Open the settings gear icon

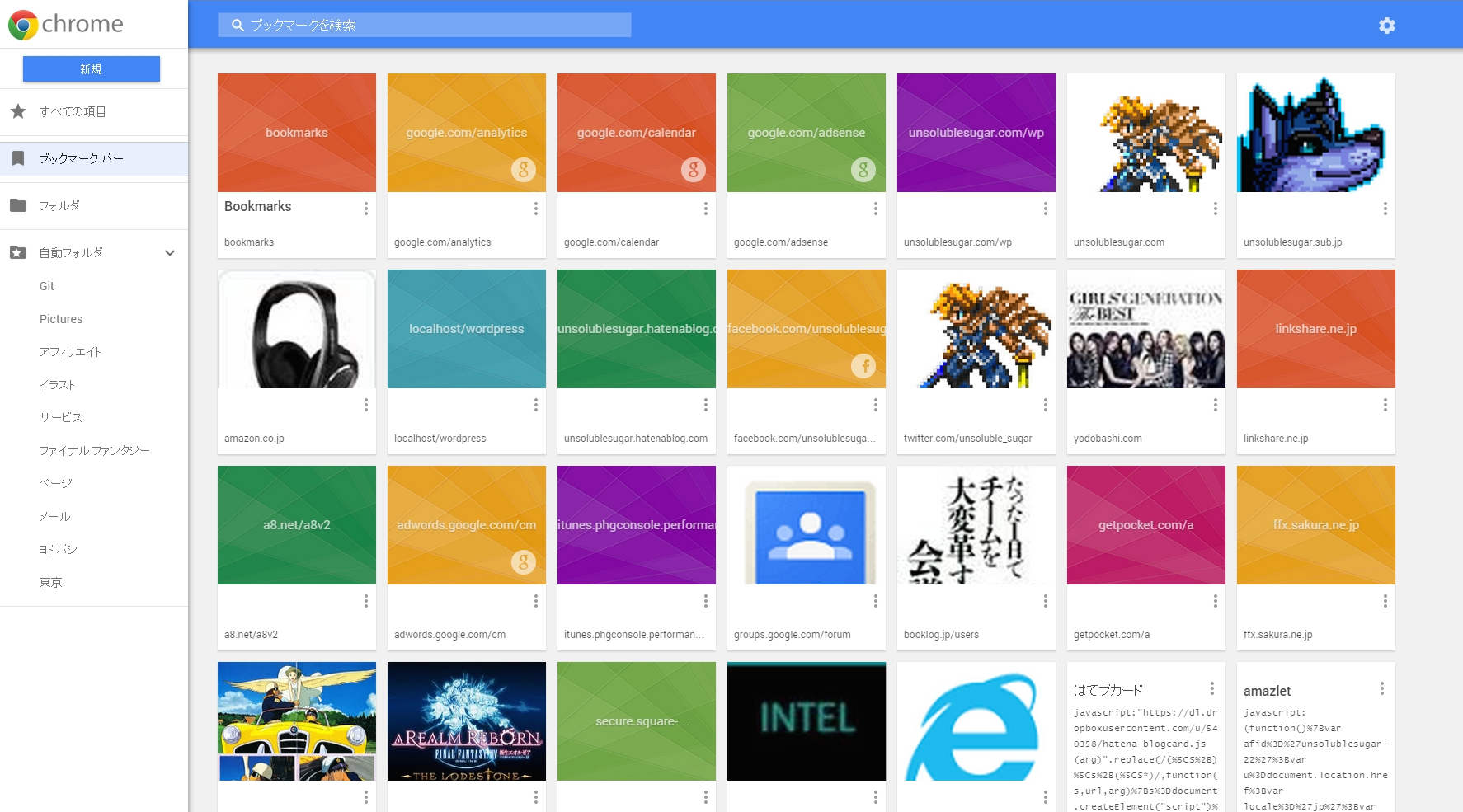pyautogui.click(x=1387, y=26)
